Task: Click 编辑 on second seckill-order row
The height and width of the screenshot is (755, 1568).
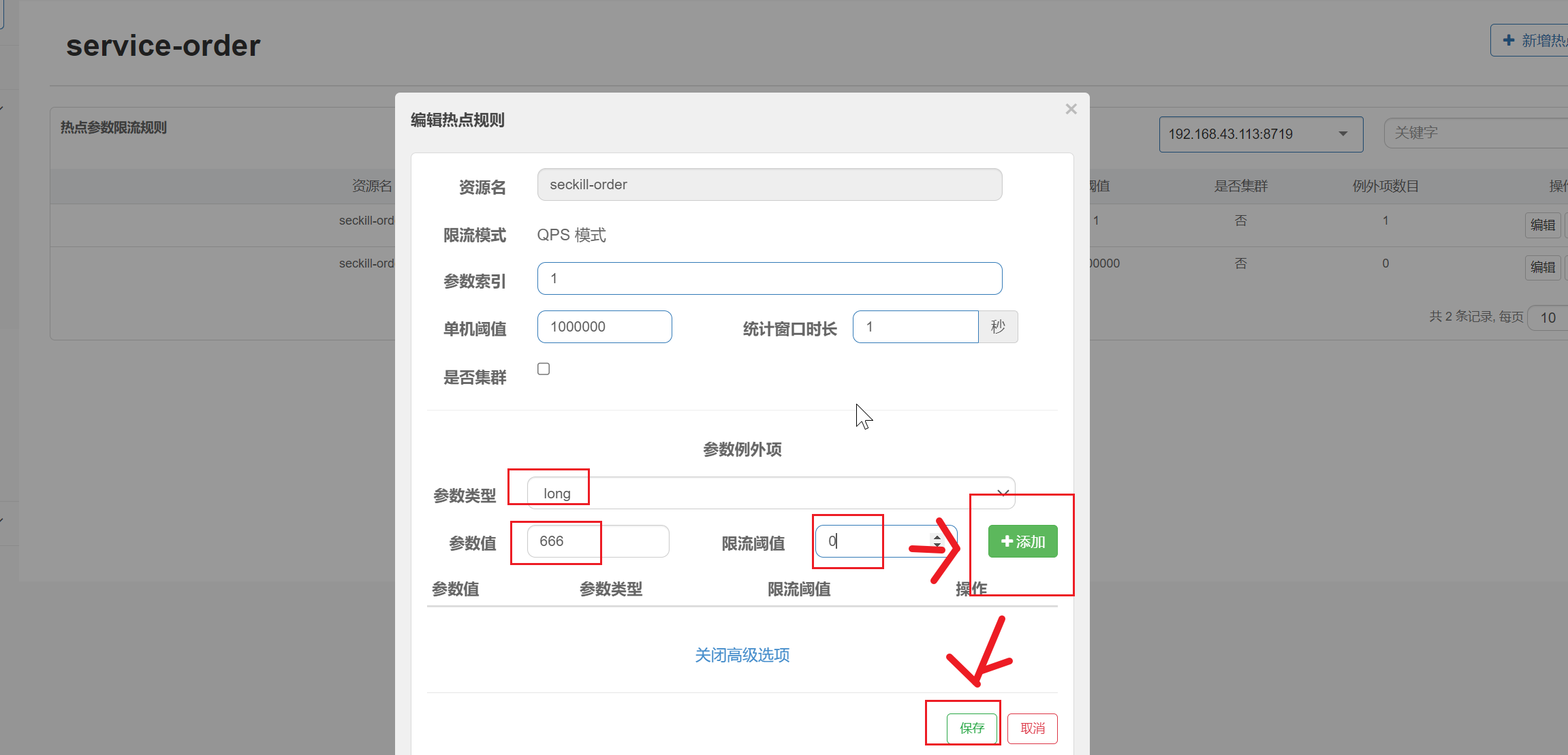Action: (x=1542, y=267)
